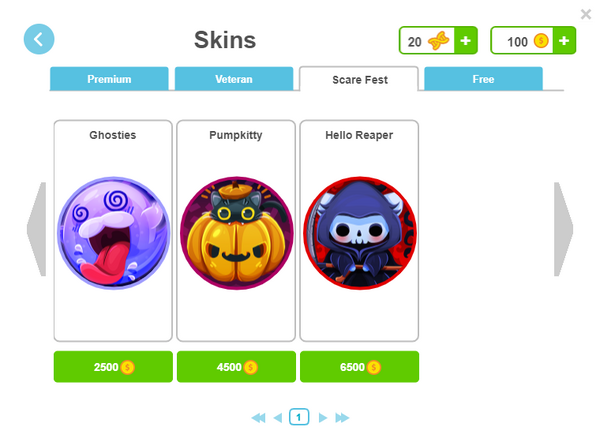
Task: Click the DNA strand currency icon
Action: (x=439, y=41)
